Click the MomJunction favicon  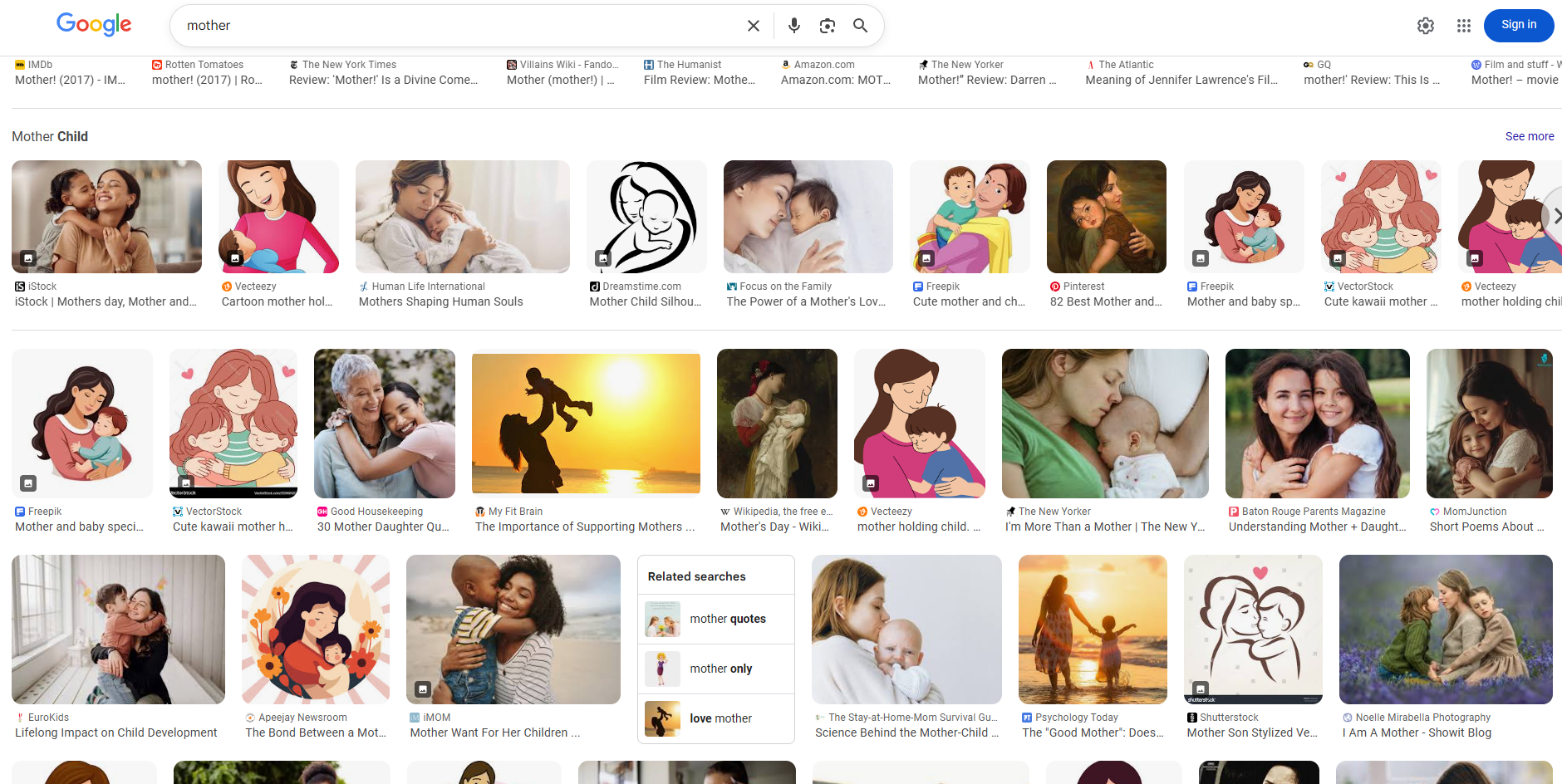tap(1435, 512)
